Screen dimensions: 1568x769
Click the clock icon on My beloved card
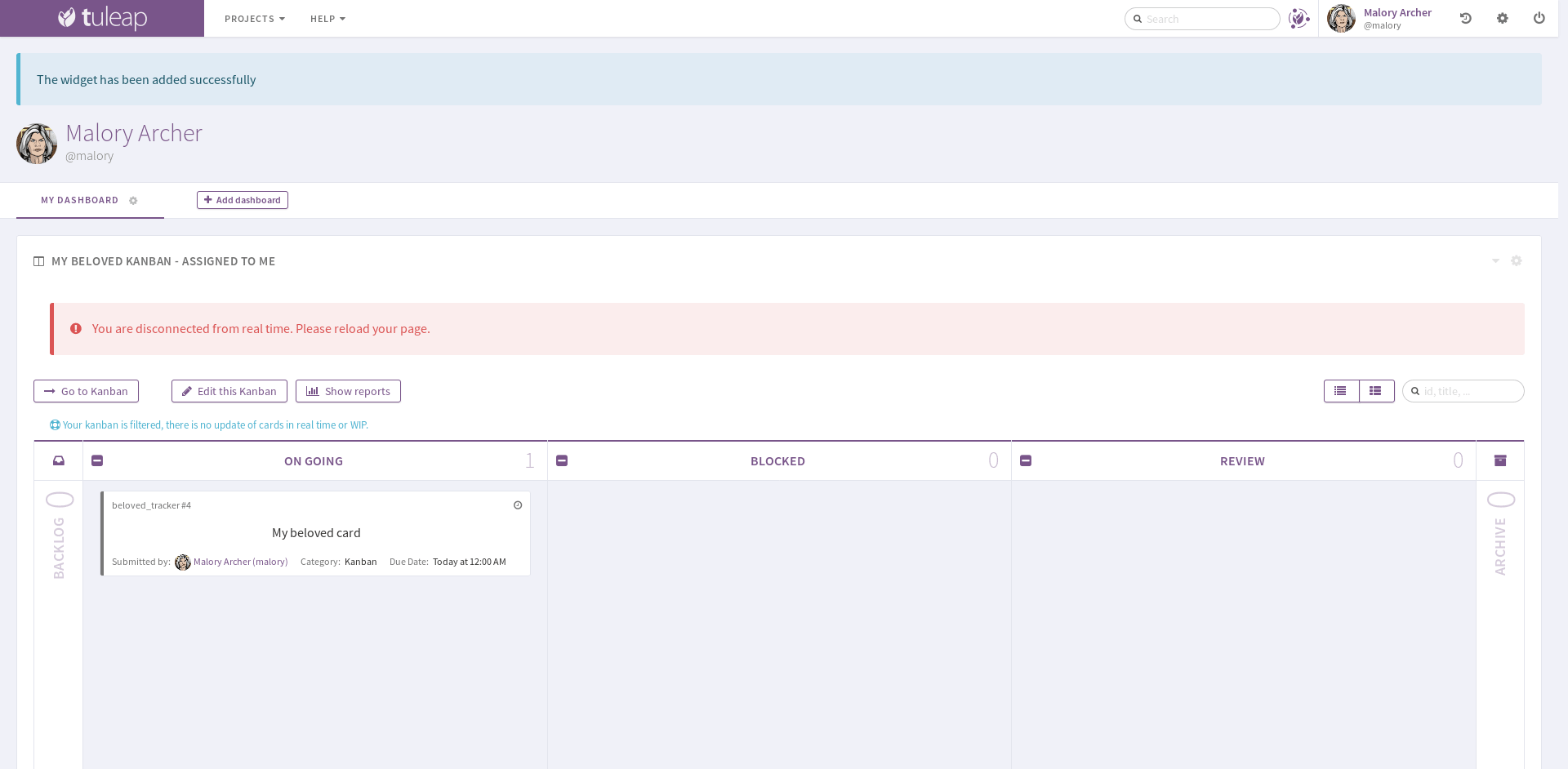pos(518,505)
